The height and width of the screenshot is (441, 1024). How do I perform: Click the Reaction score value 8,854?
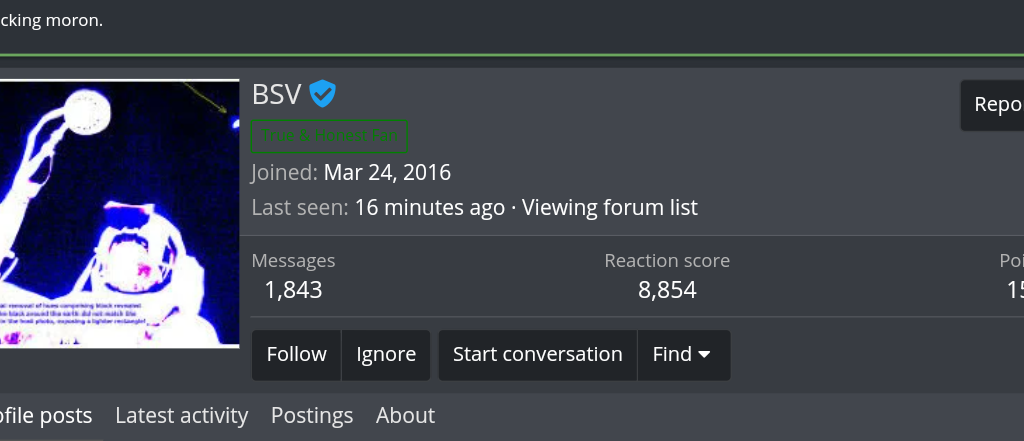click(x=667, y=291)
